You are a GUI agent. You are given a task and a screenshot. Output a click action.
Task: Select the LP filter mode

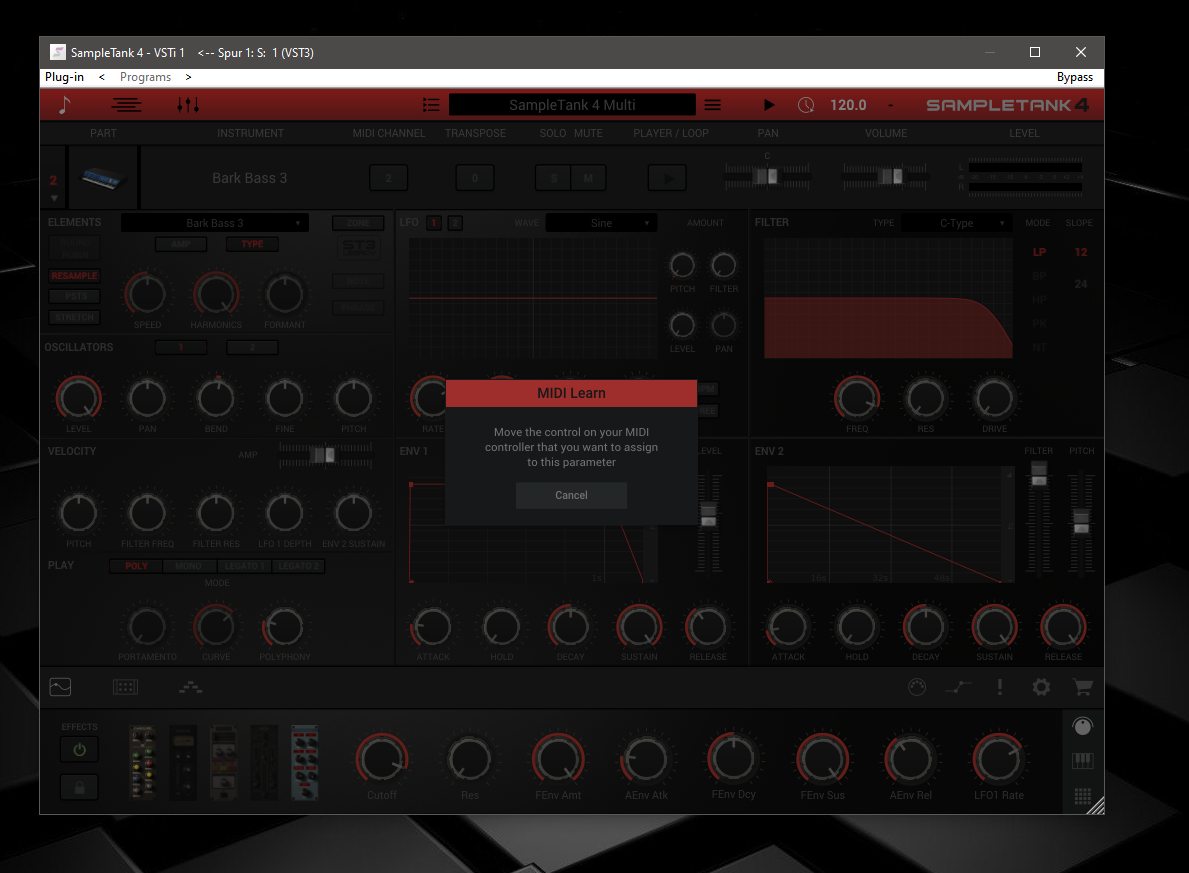point(1039,252)
